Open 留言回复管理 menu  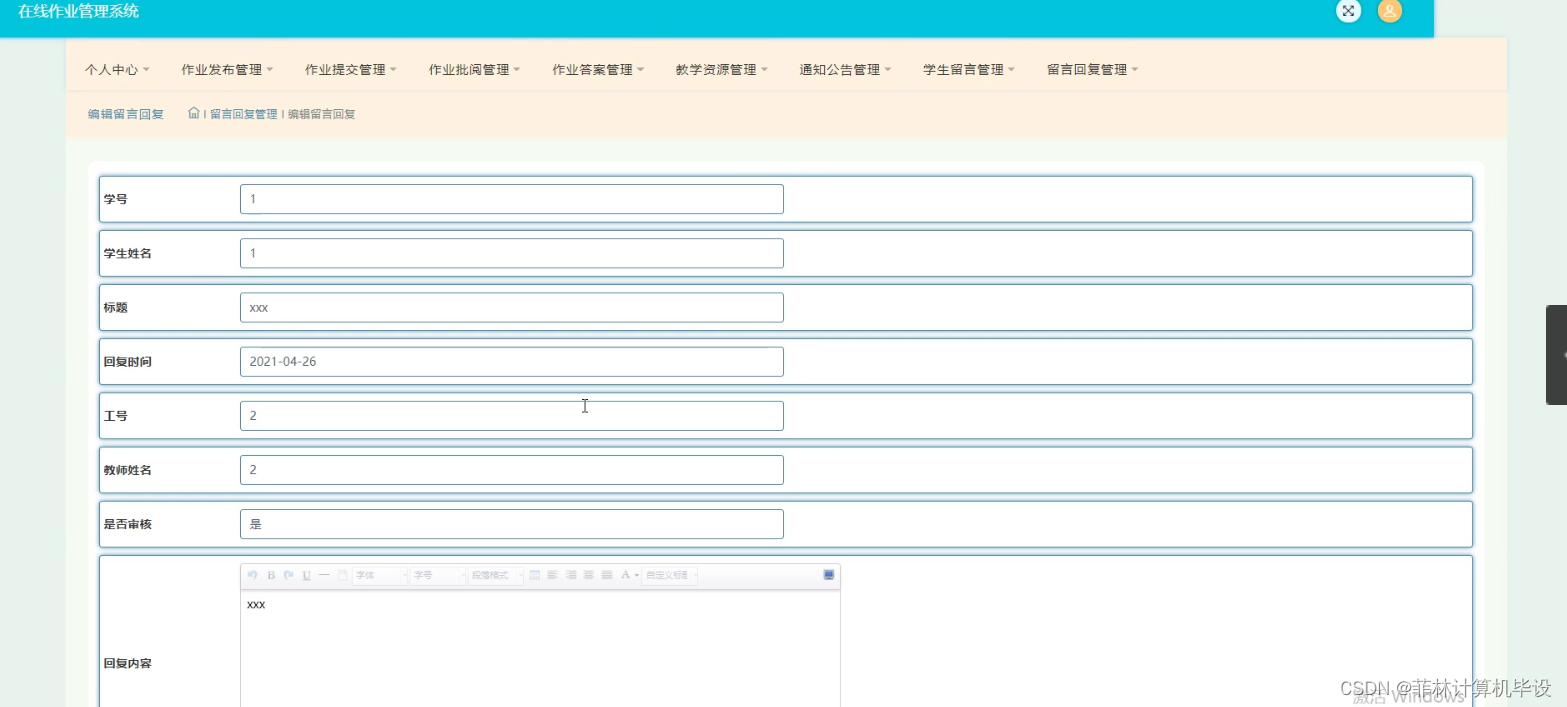point(1093,70)
